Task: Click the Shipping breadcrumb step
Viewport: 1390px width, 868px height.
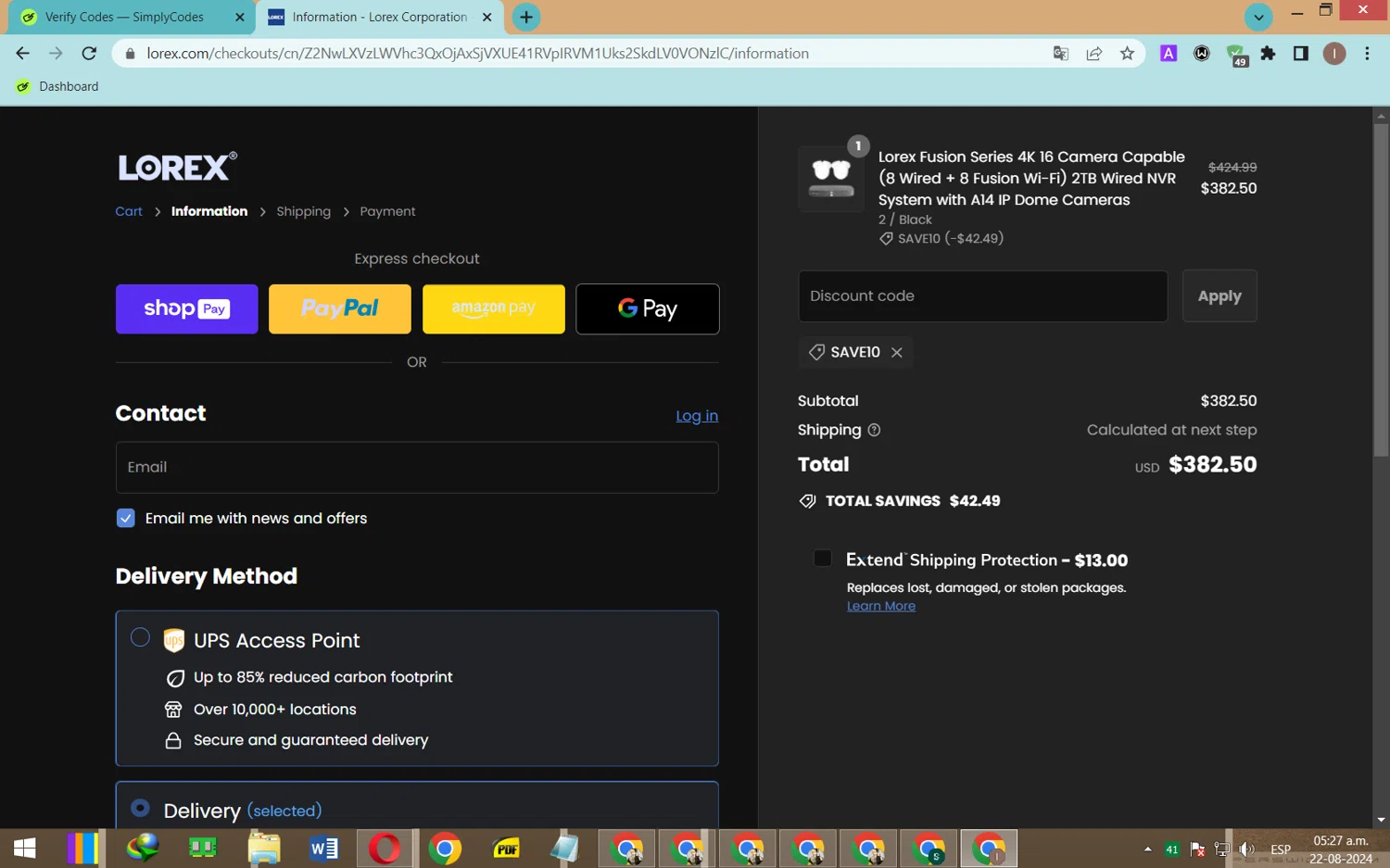Action: tap(303, 211)
